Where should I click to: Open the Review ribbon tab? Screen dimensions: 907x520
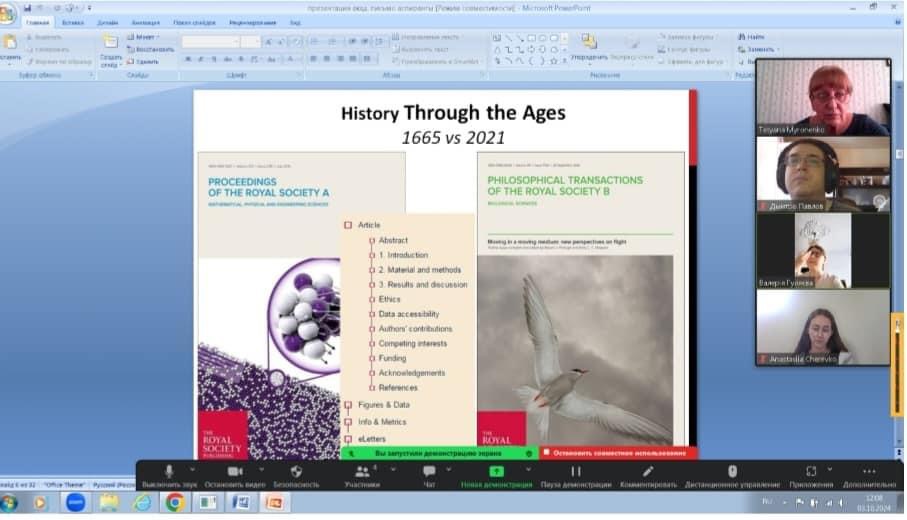(253, 23)
